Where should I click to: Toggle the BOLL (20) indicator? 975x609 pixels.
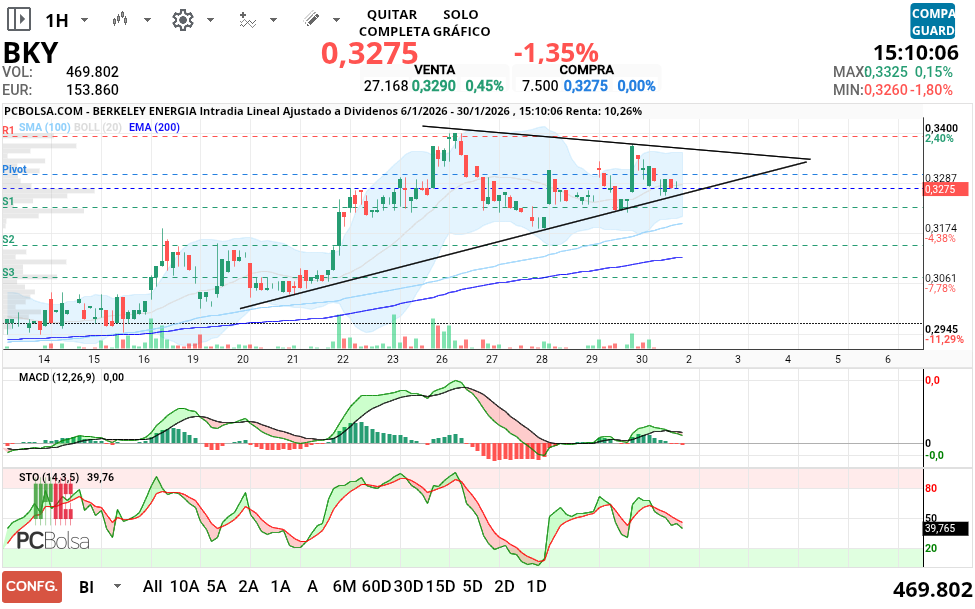tap(98, 127)
